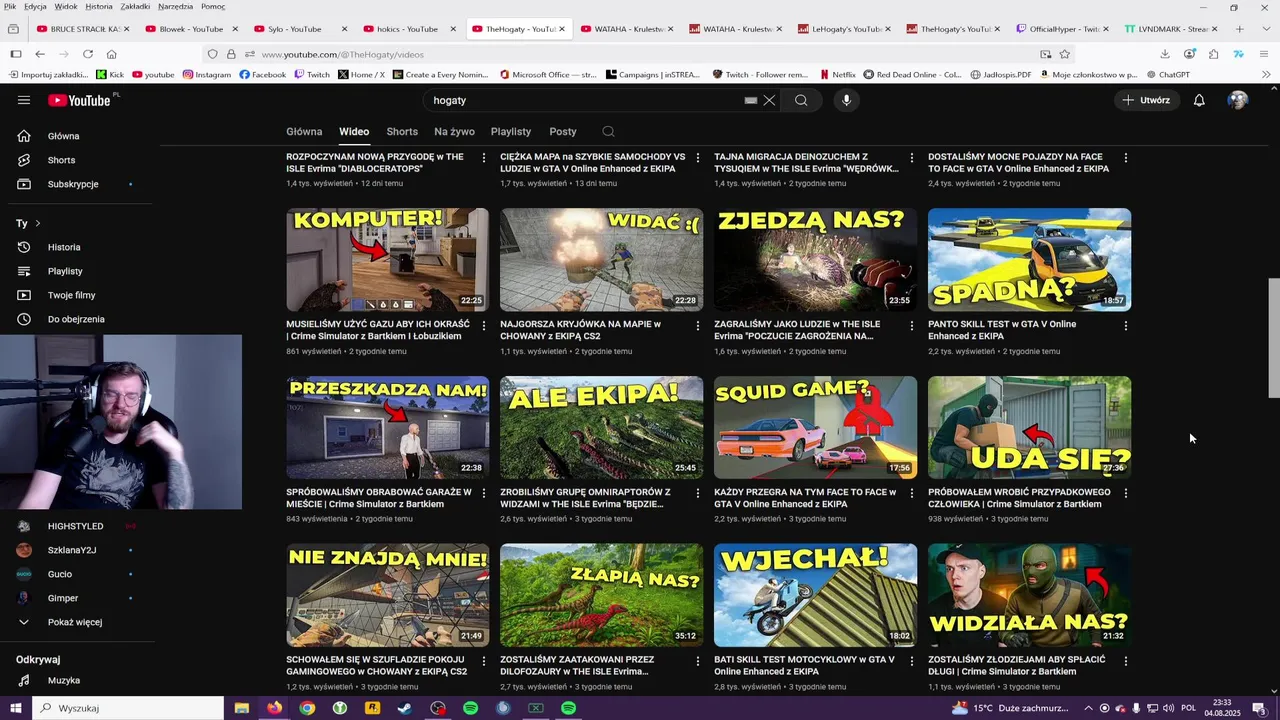Reload the page in the browser toolbar
This screenshot has width=1280, height=720.
click(88, 54)
